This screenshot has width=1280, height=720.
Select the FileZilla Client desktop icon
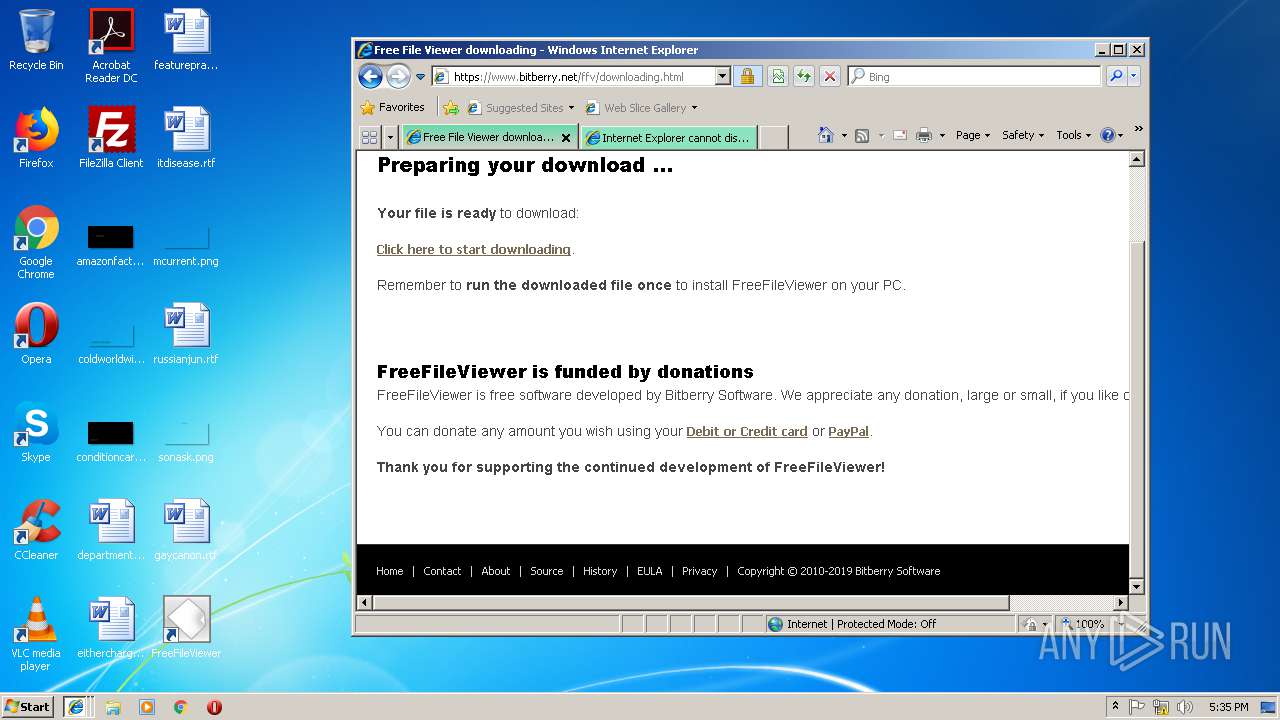coord(111,137)
